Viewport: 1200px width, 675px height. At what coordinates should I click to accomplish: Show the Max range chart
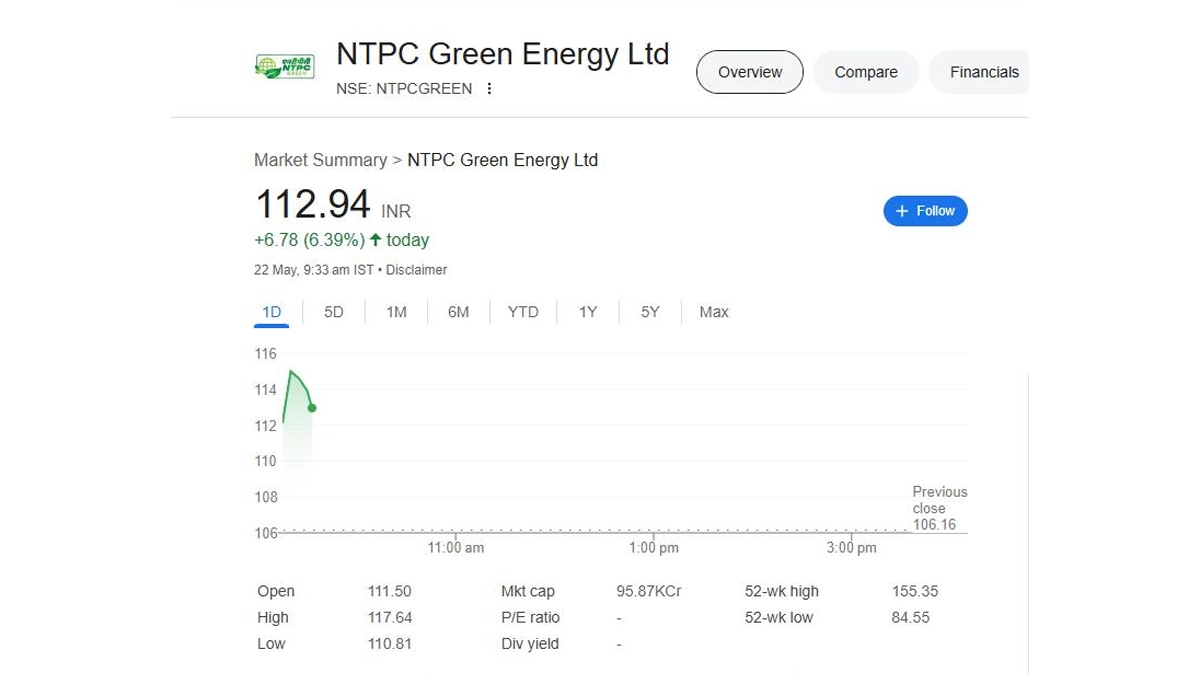click(713, 312)
